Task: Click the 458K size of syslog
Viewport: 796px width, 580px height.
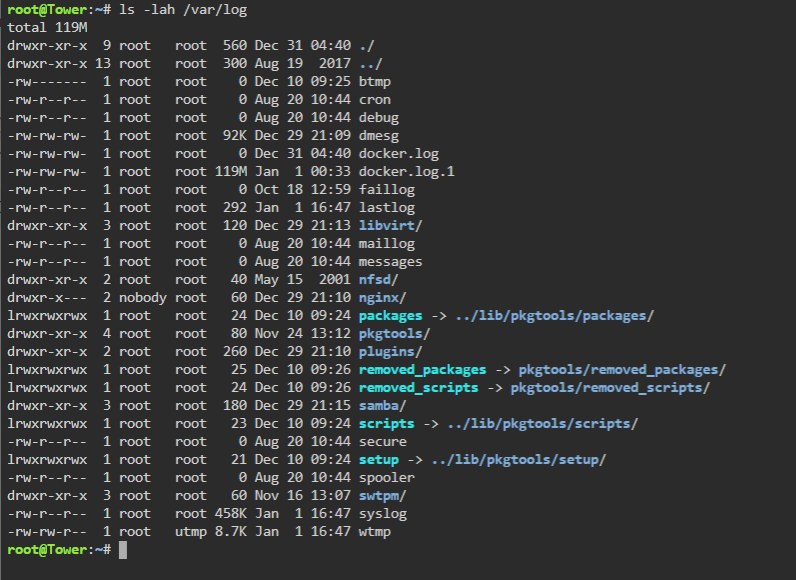Action: [231, 514]
